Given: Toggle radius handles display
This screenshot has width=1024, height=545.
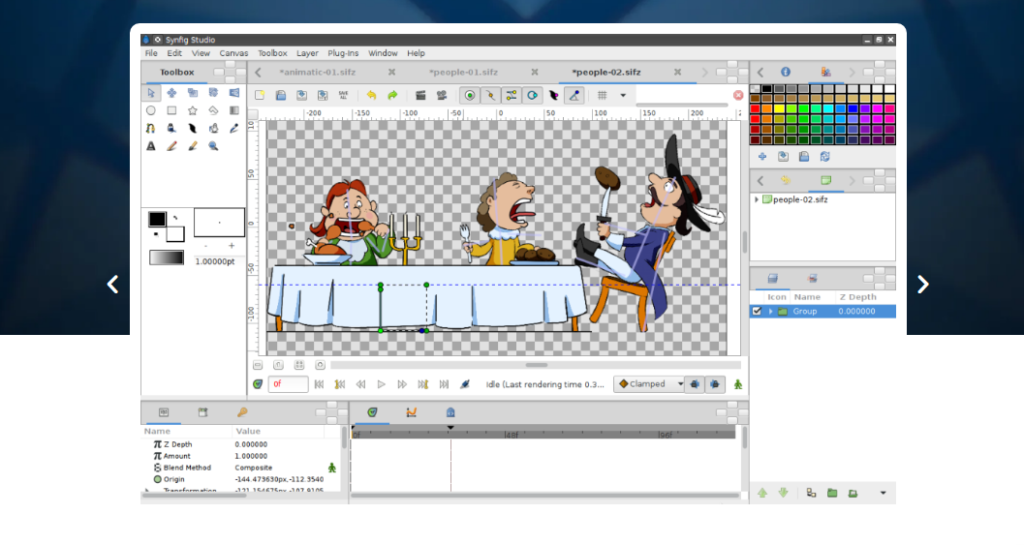Looking at the screenshot, I should (x=532, y=95).
